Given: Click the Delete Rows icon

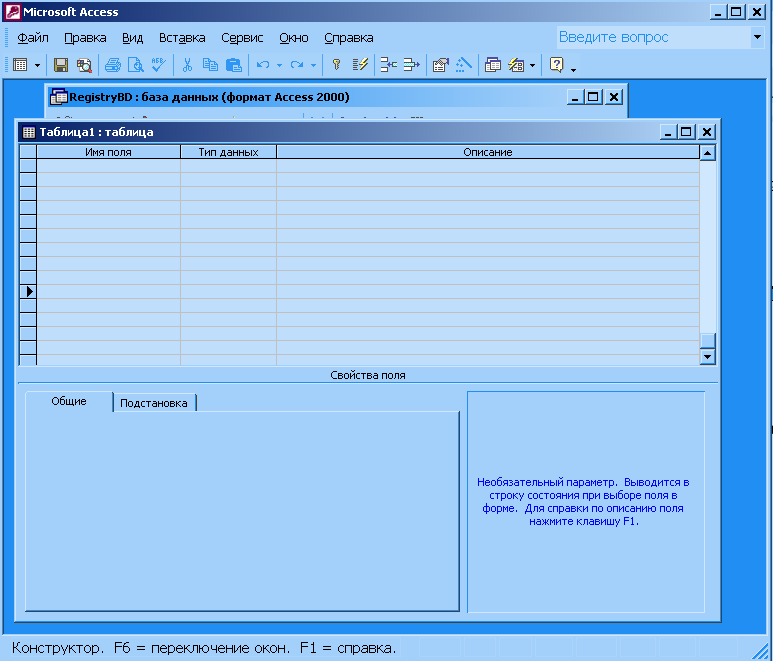Looking at the screenshot, I should (412, 65).
